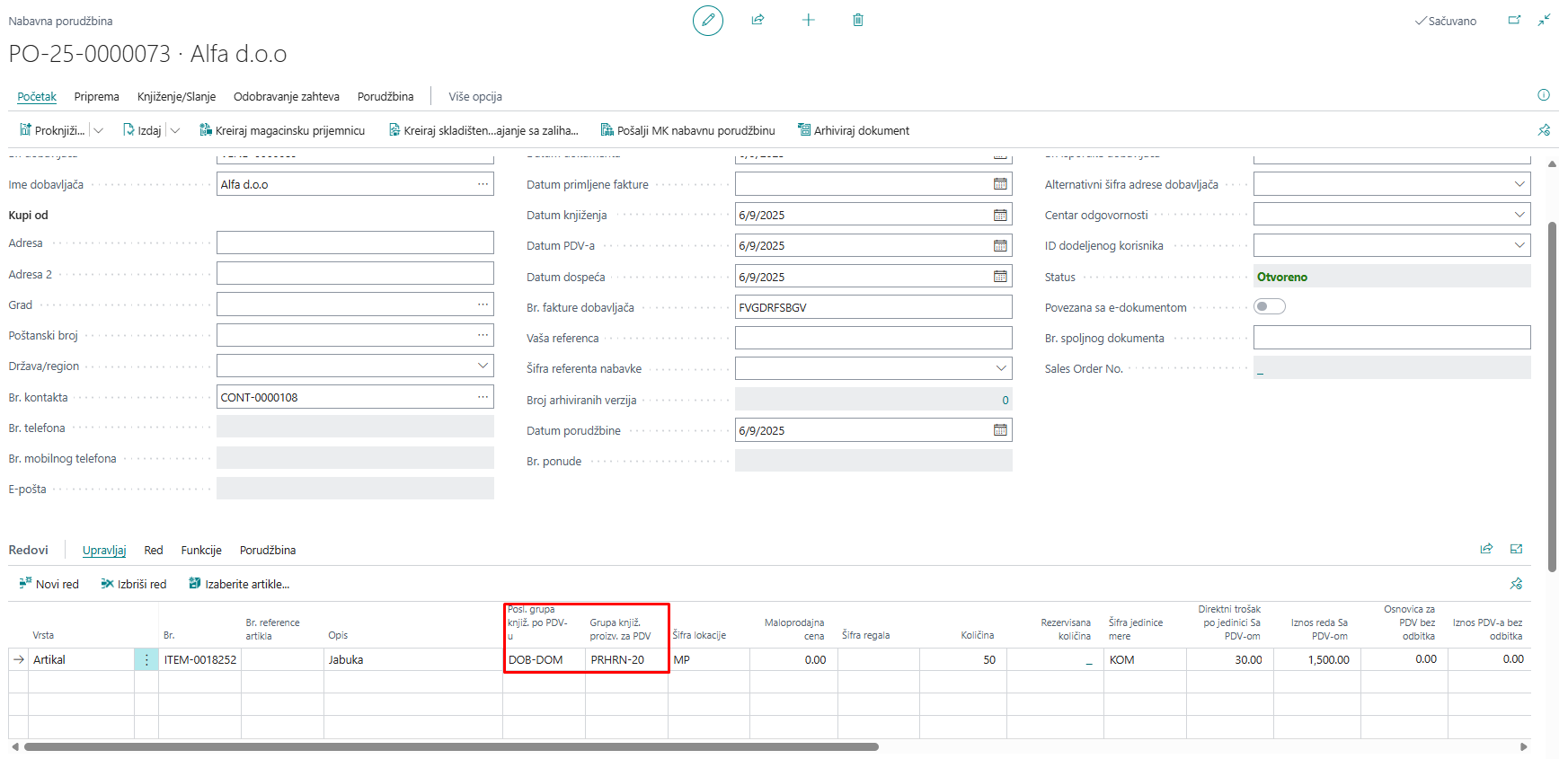The width and height of the screenshot is (1568, 759).
Task: Click the share icon in header
Action: [757, 20]
